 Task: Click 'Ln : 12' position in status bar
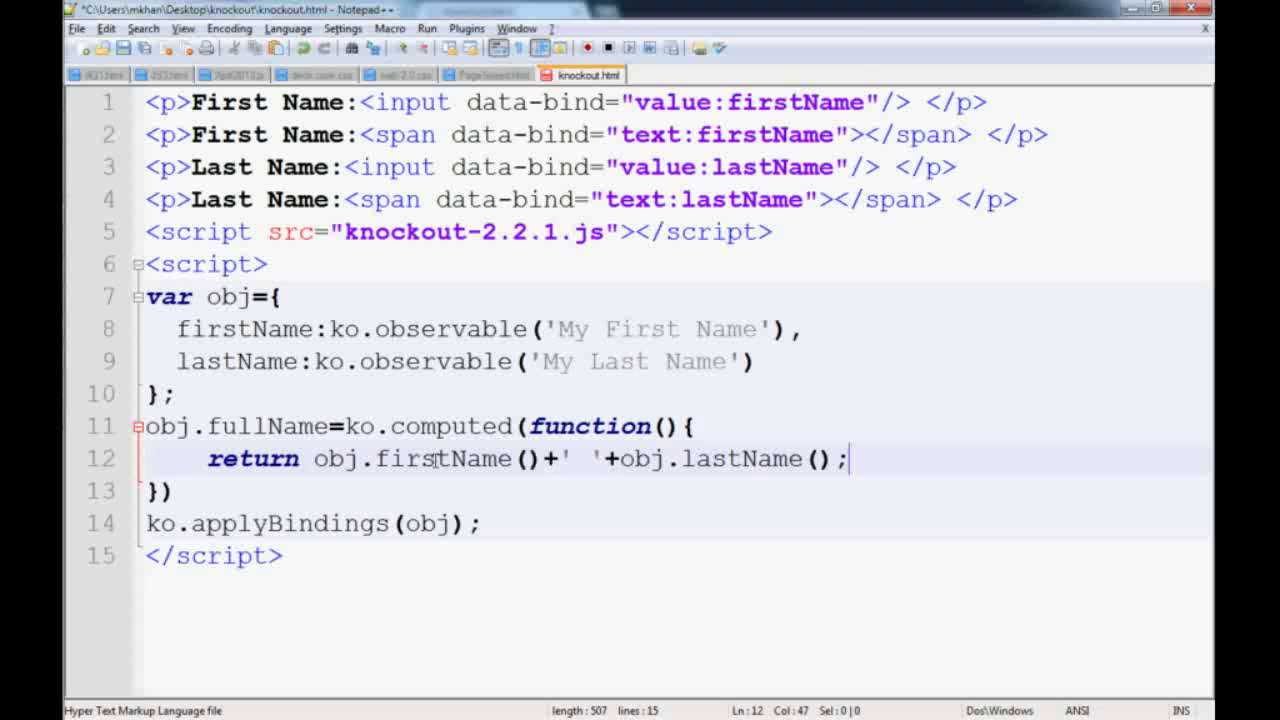747,711
